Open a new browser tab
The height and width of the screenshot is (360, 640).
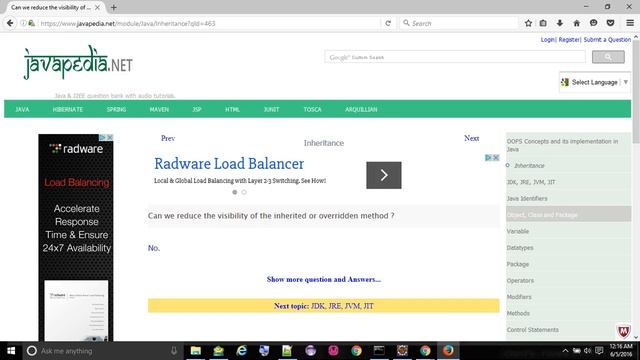(x=113, y=7)
